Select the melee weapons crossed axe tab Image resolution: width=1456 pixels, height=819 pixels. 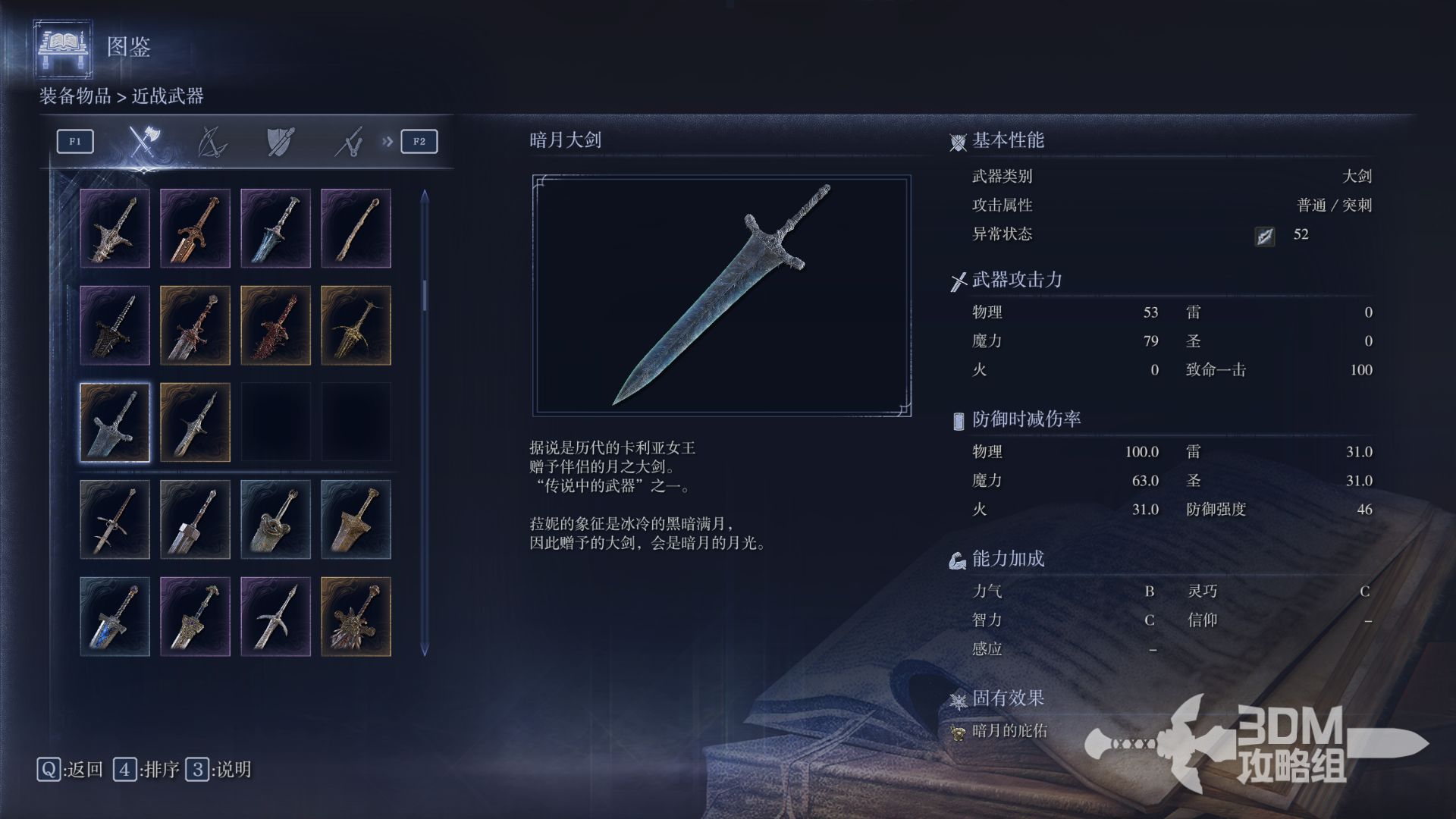144,141
